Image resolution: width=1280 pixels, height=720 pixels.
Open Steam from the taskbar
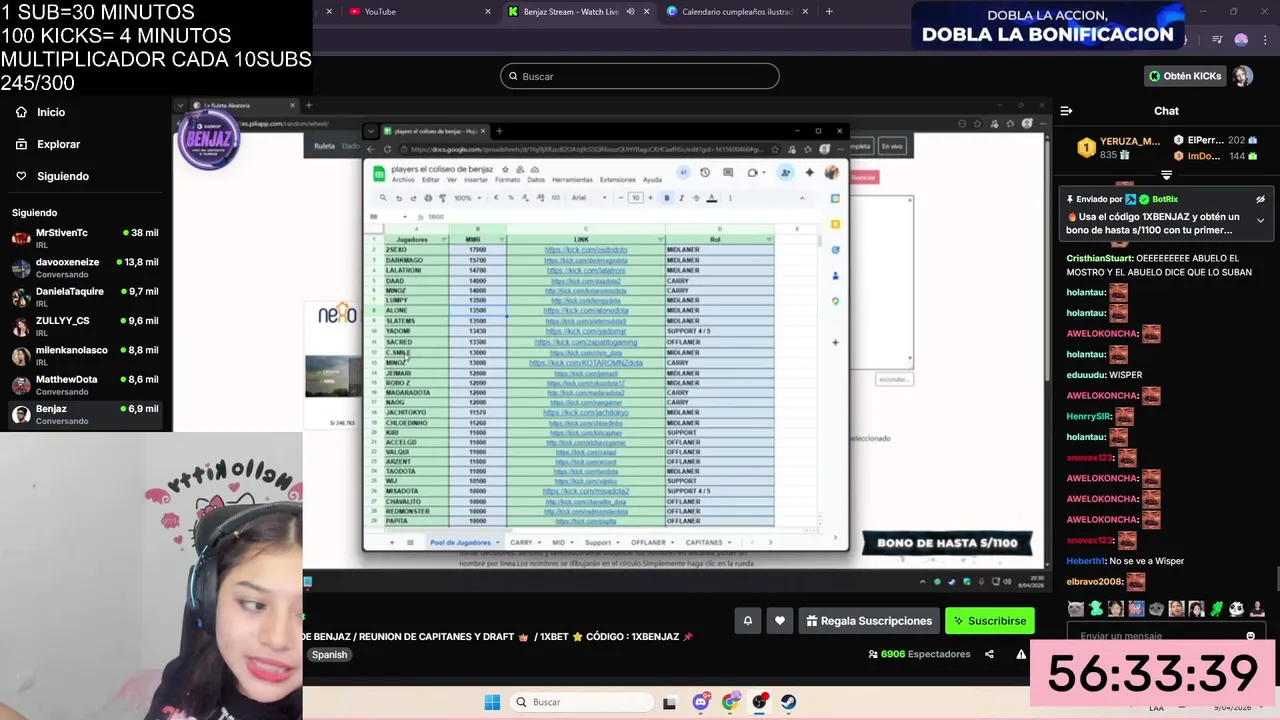point(788,702)
